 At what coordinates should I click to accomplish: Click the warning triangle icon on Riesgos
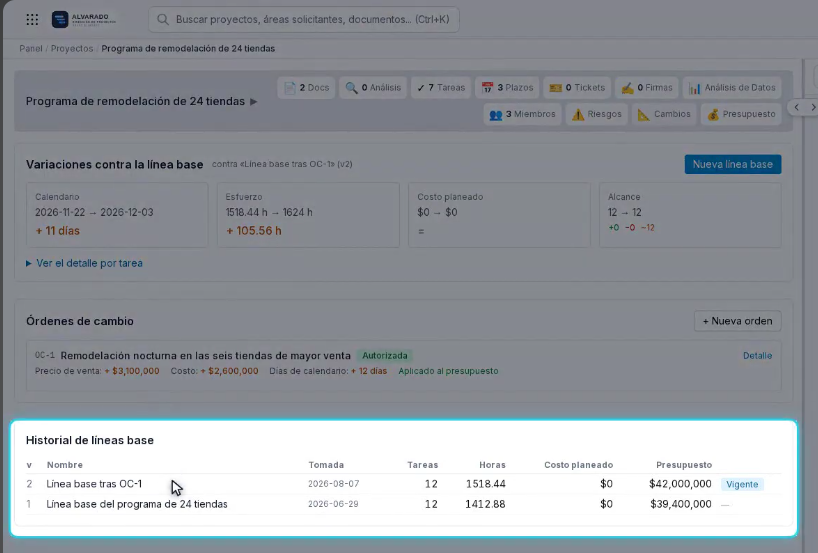(578, 114)
